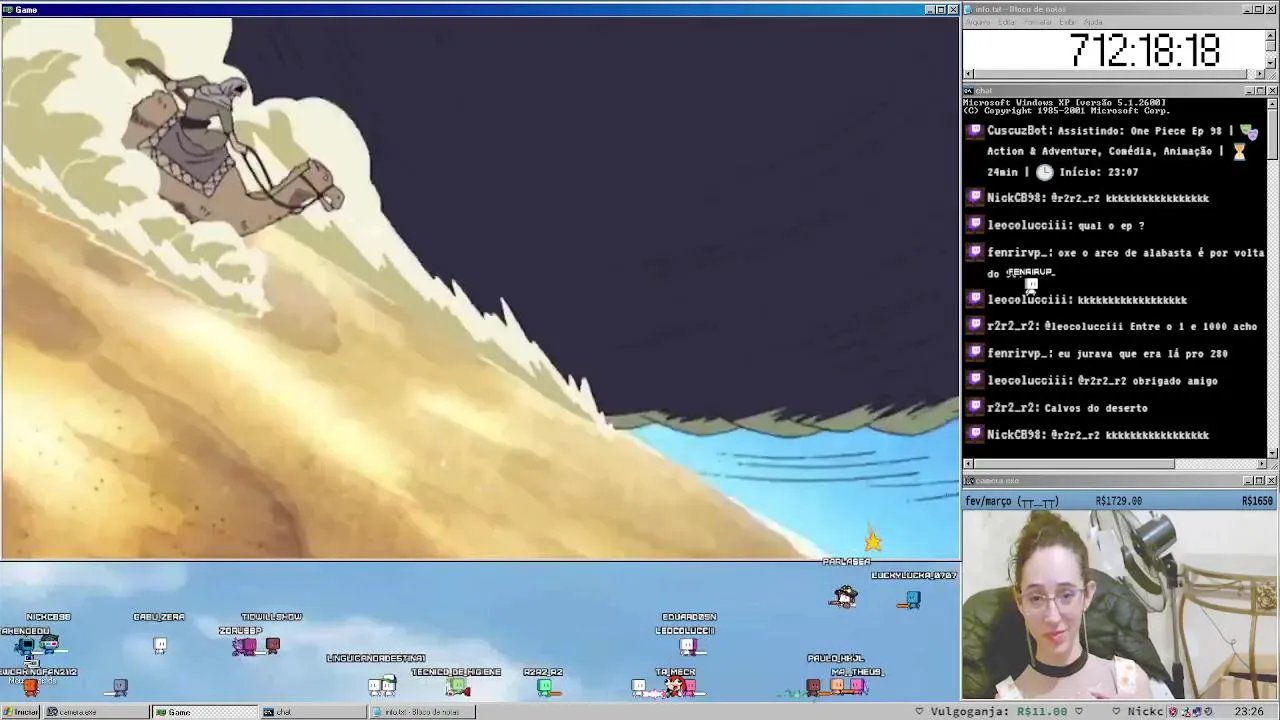Click the webcam feed in camera.exe window
1280x720 pixels.
point(1120,604)
